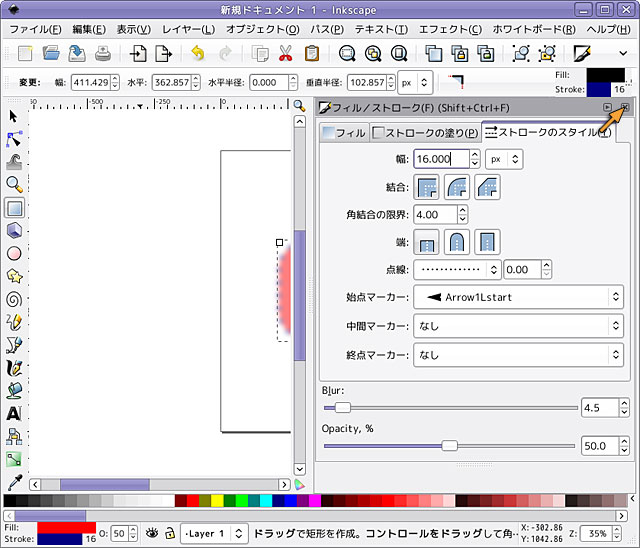The image size is (640, 548).
Task: Switch to the フィル tab
Action: click(342, 132)
